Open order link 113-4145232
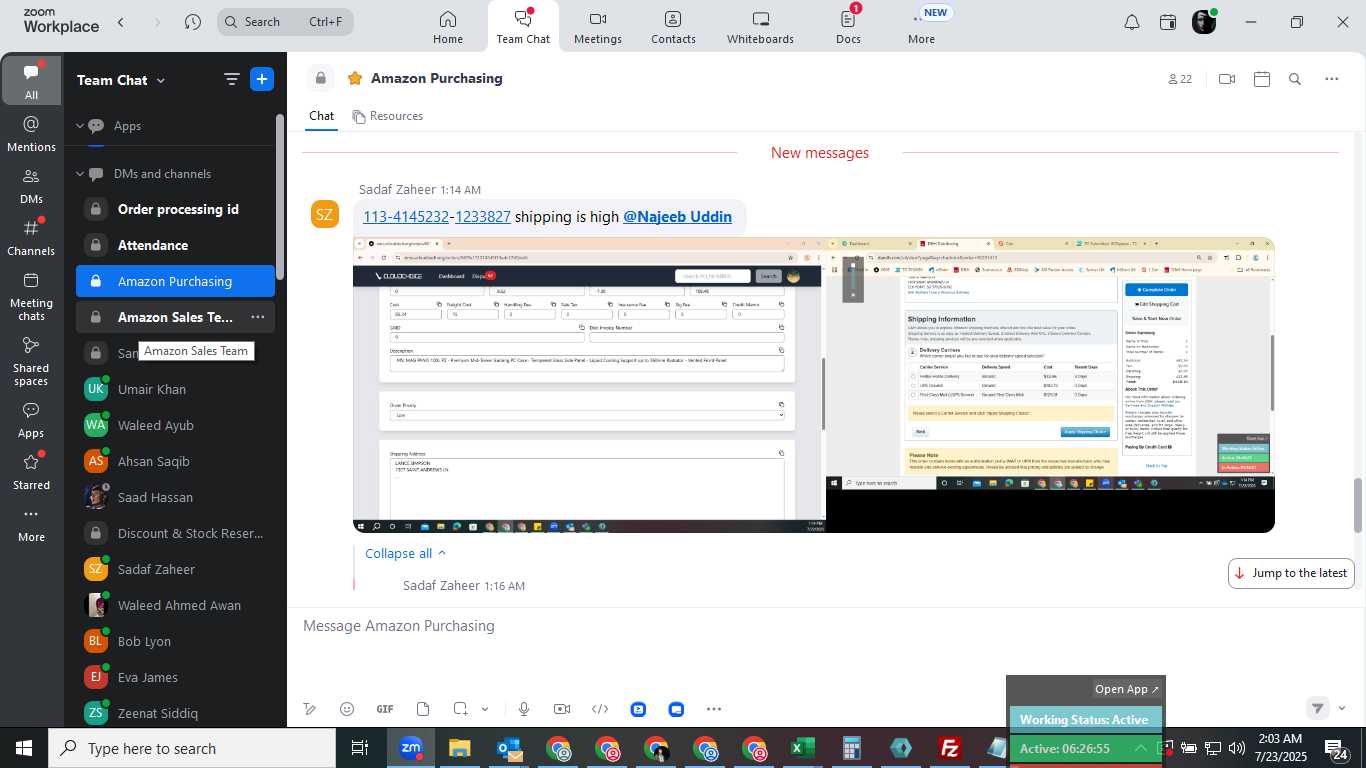This screenshot has width=1366, height=768. pyautogui.click(x=406, y=217)
